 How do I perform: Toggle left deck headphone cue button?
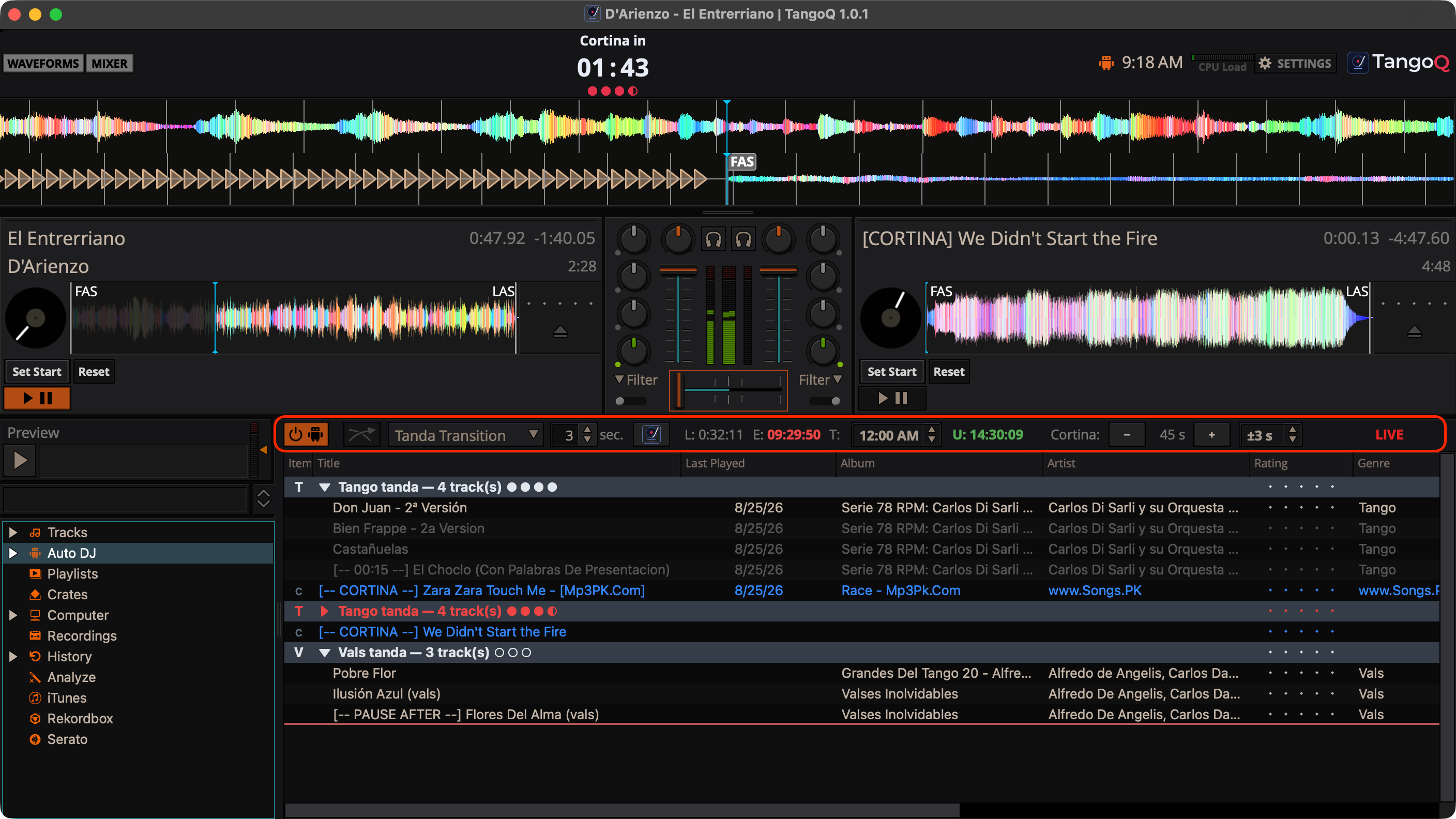click(x=714, y=240)
